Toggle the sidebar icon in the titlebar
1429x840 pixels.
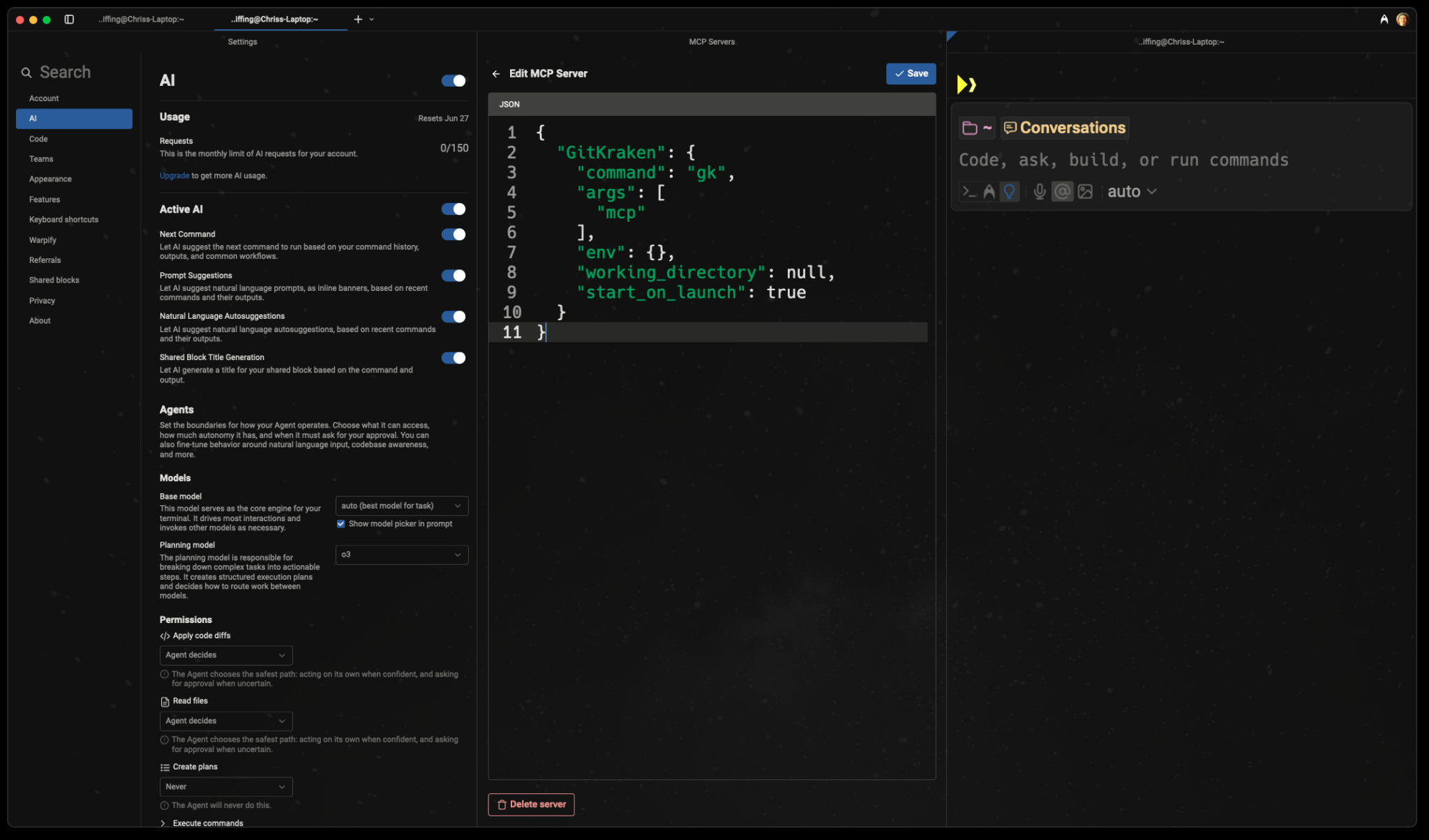pos(69,19)
